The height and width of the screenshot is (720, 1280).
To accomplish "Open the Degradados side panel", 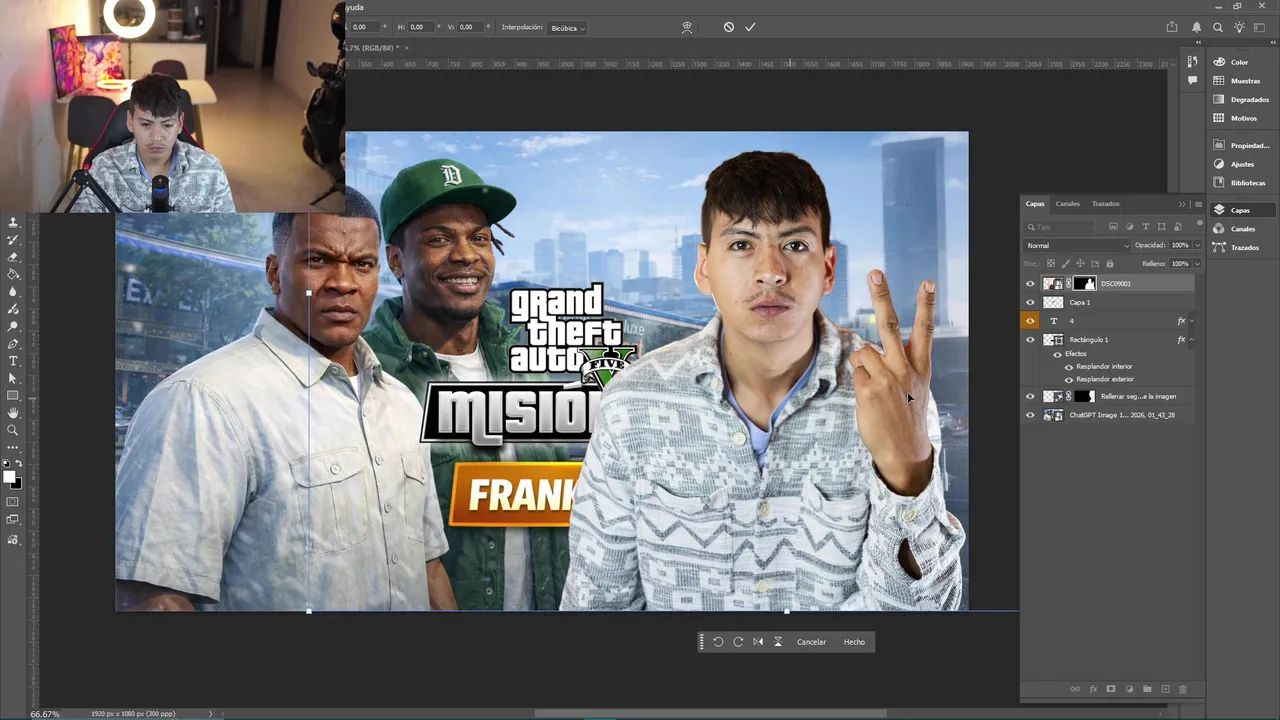I will point(1250,99).
